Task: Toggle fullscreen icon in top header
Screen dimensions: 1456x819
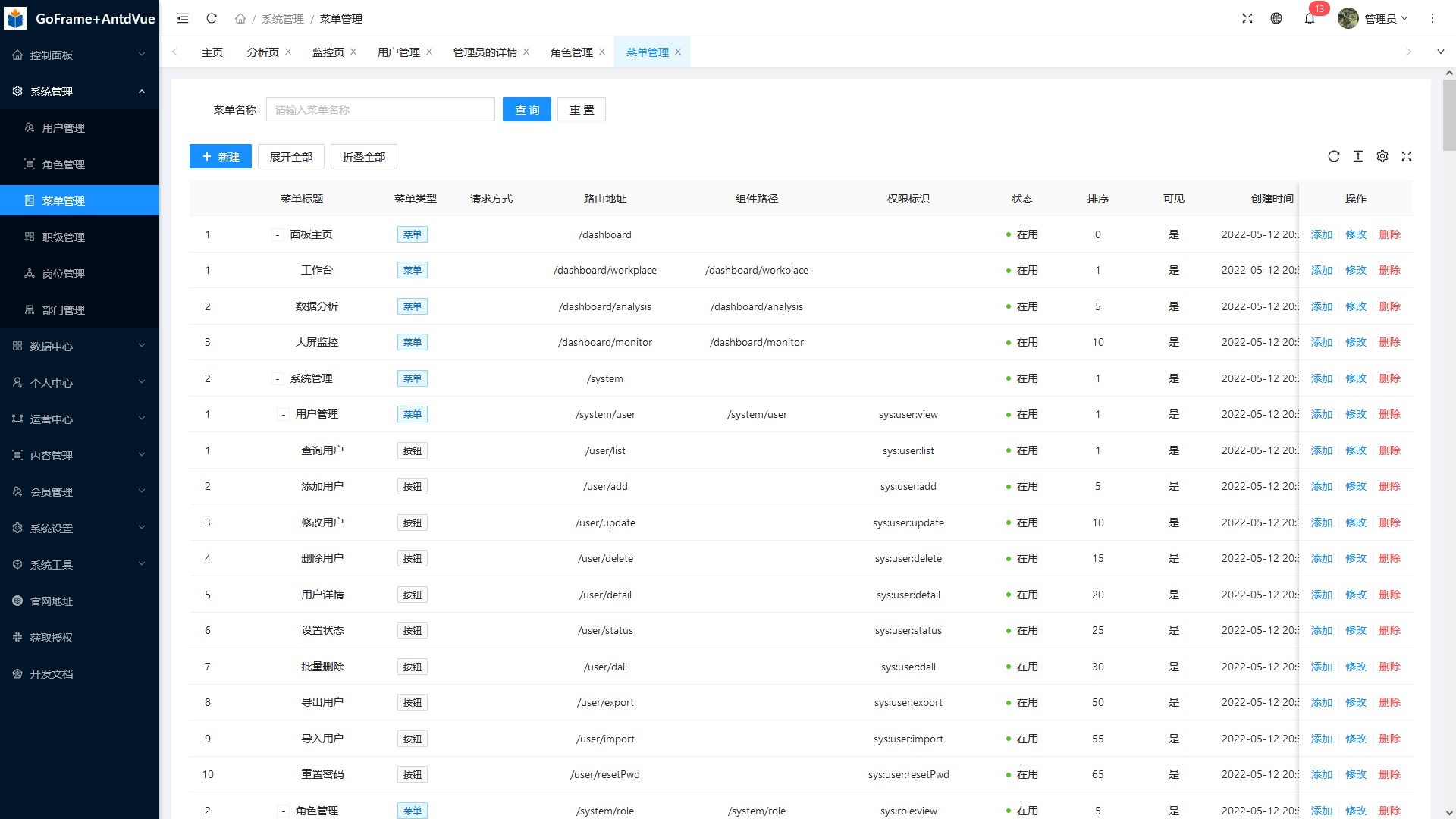Action: 1247,18
